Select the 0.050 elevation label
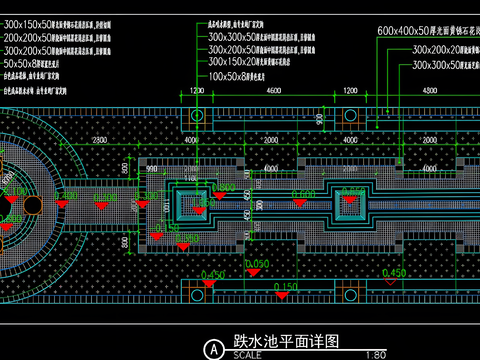 tap(257, 264)
